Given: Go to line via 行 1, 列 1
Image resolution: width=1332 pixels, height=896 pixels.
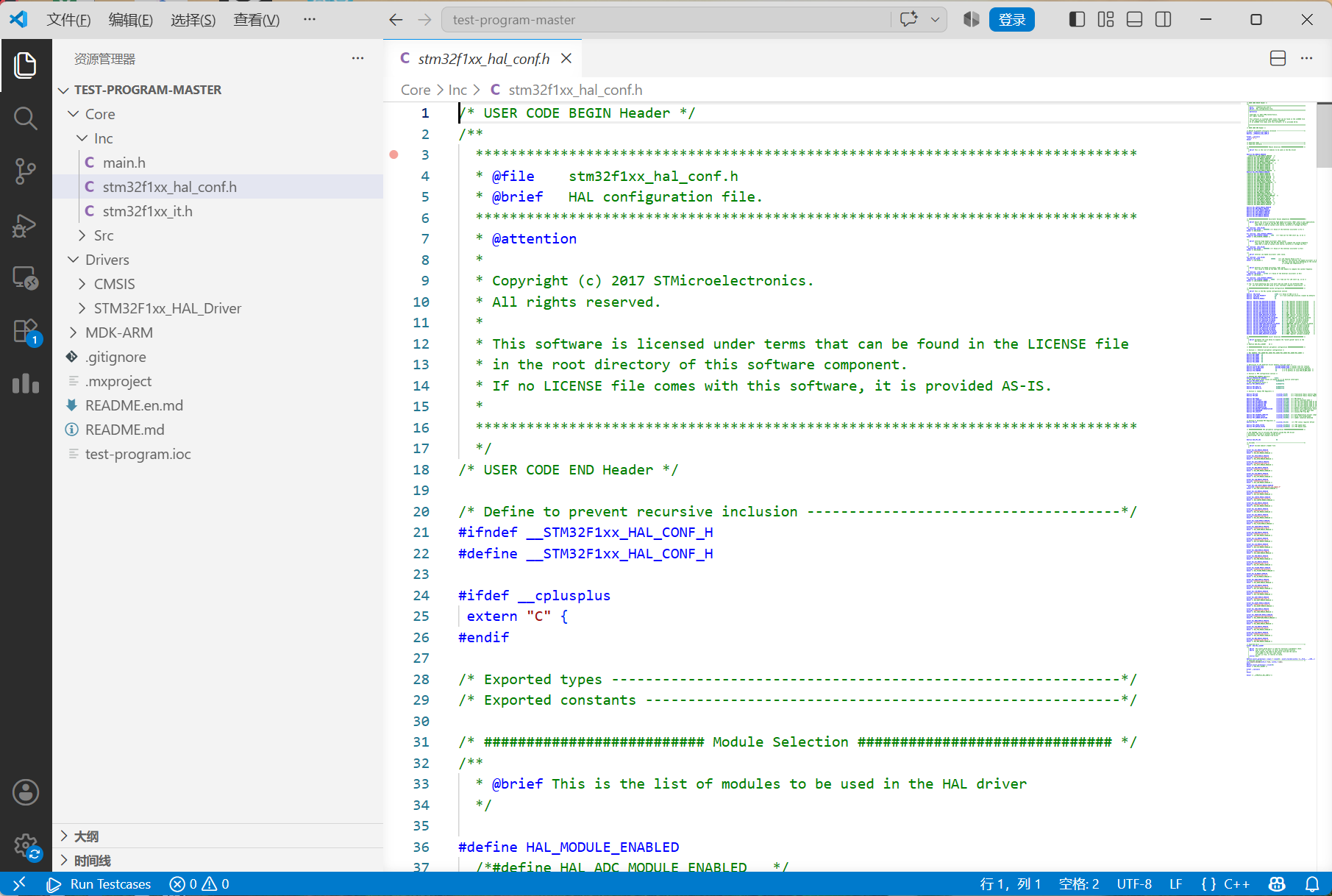Looking at the screenshot, I should 1011,883.
